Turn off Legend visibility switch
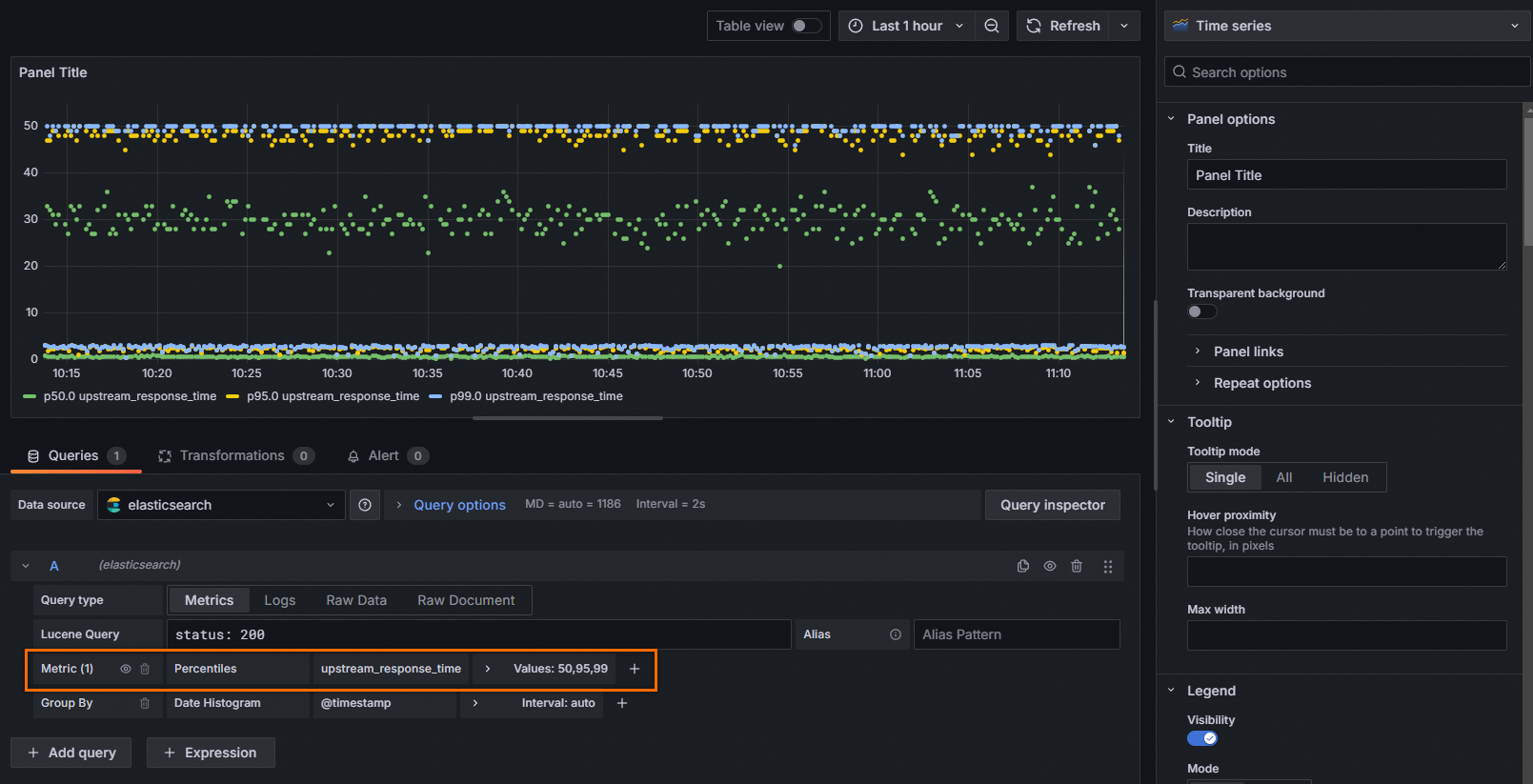This screenshot has width=1533, height=784. tap(1201, 738)
